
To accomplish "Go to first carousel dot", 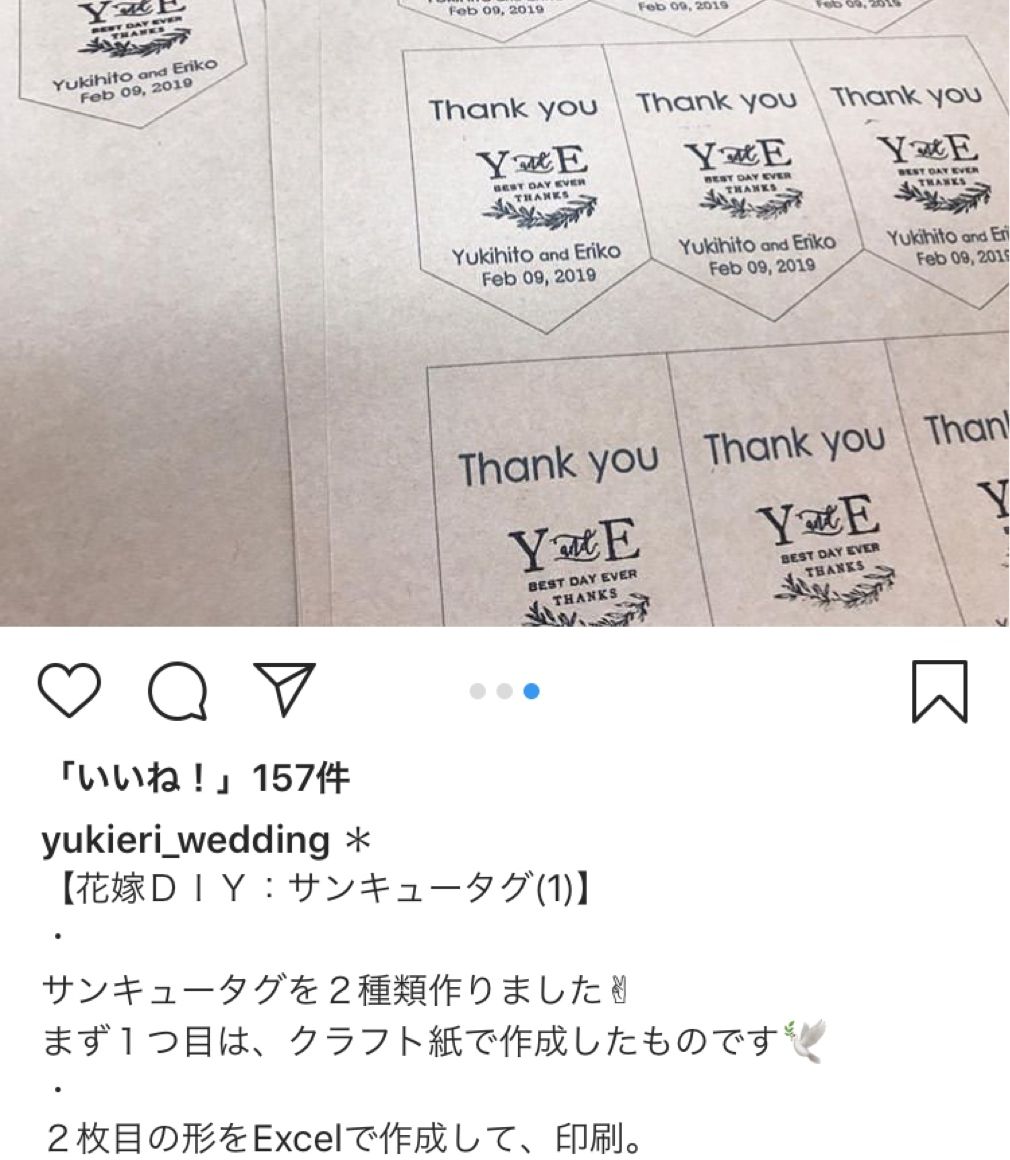I will 478,691.
